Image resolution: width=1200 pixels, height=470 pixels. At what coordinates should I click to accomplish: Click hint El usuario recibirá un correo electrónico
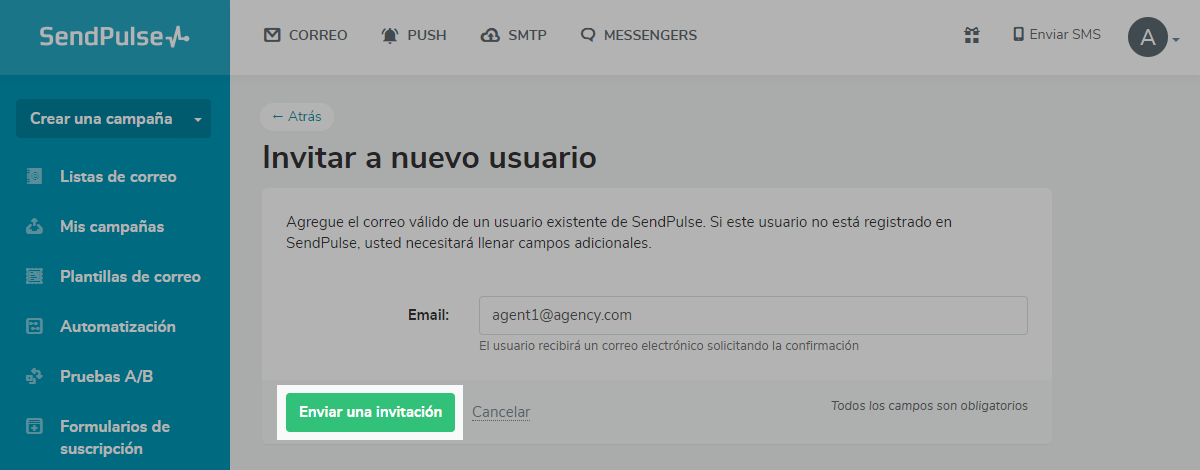669,346
